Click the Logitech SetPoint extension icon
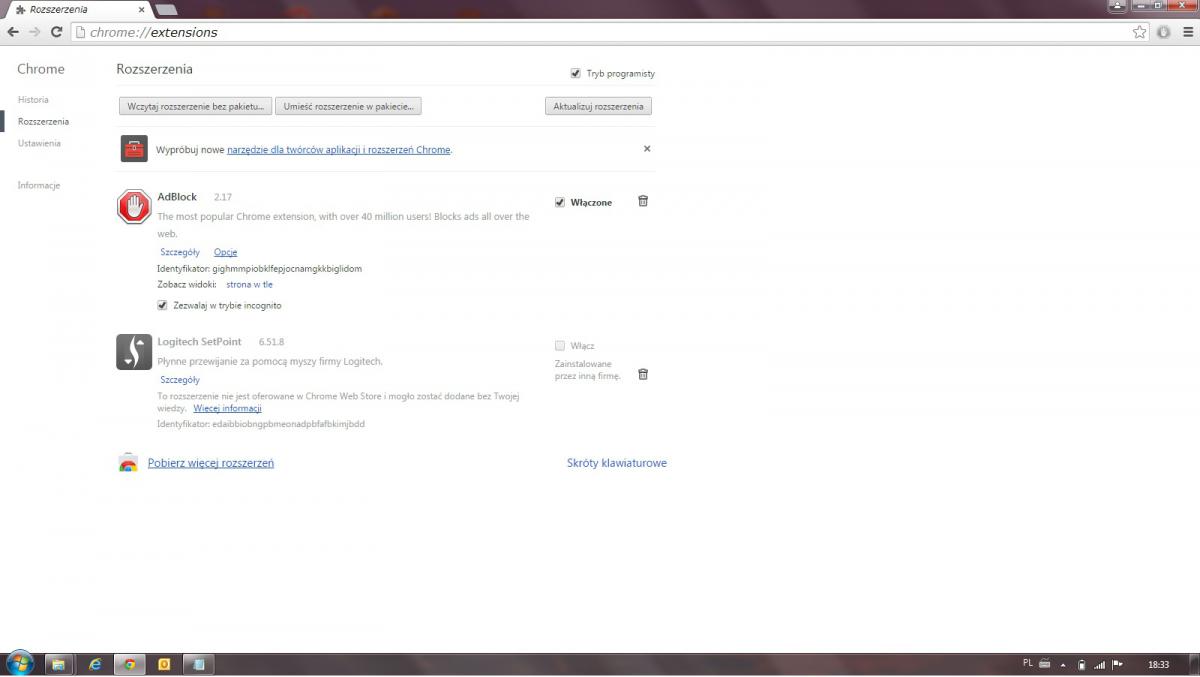The height and width of the screenshot is (677, 1200). (134, 352)
